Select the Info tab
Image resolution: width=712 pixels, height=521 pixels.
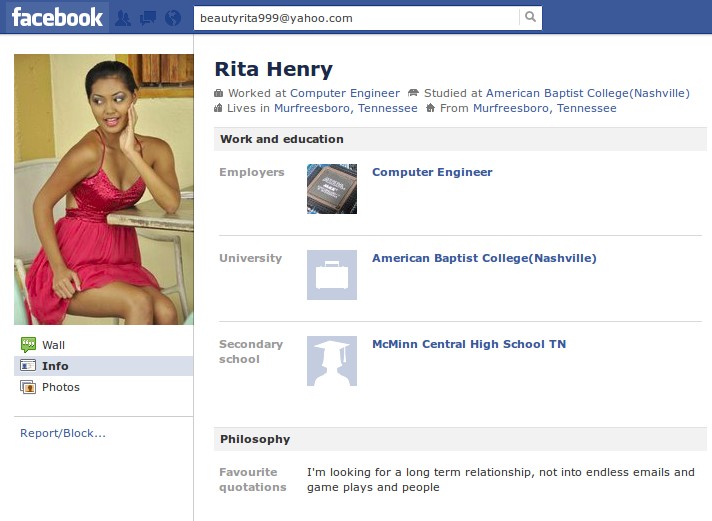coord(104,366)
